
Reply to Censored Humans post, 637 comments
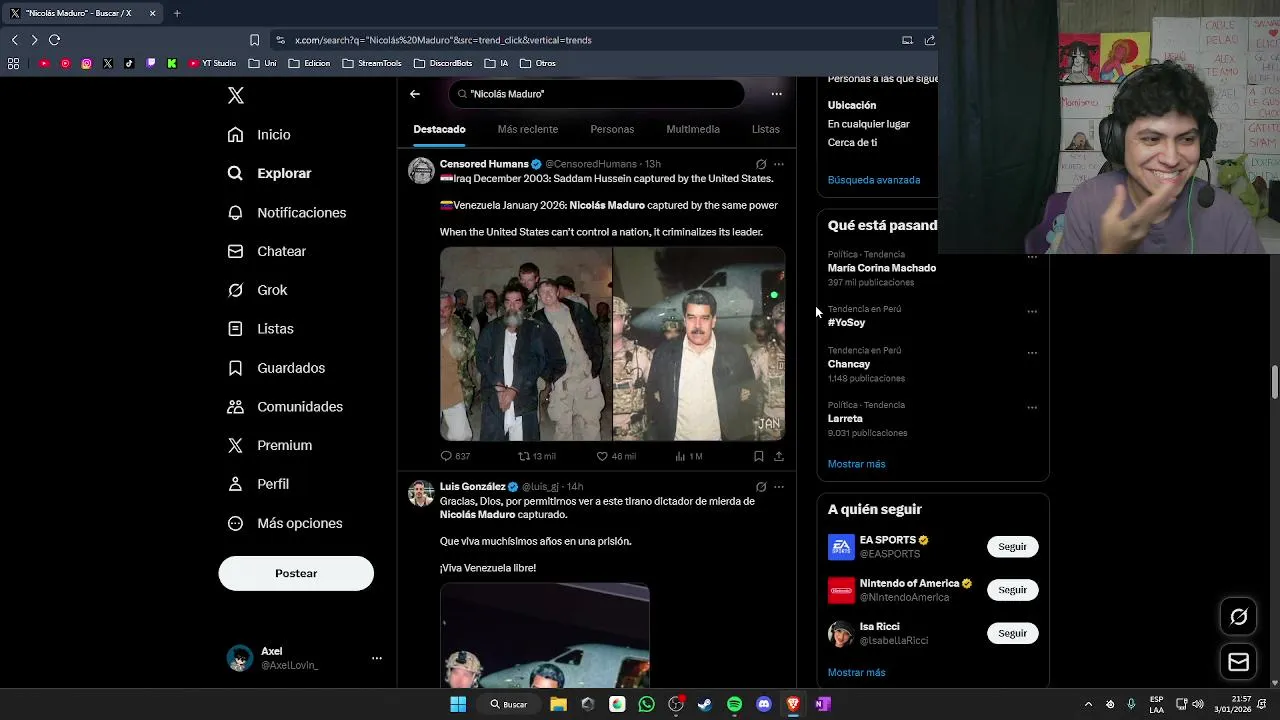coord(455,456)
